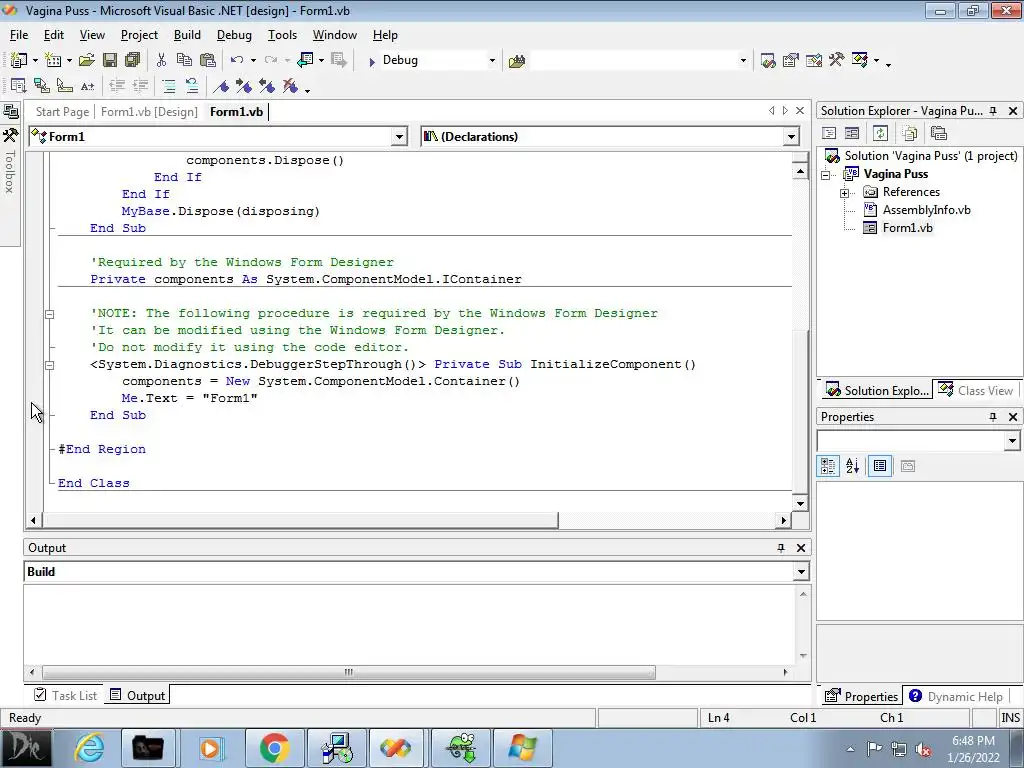Jump to the next bookmark icon
The height and width of the screenshot is (768, 1024).
244,86
